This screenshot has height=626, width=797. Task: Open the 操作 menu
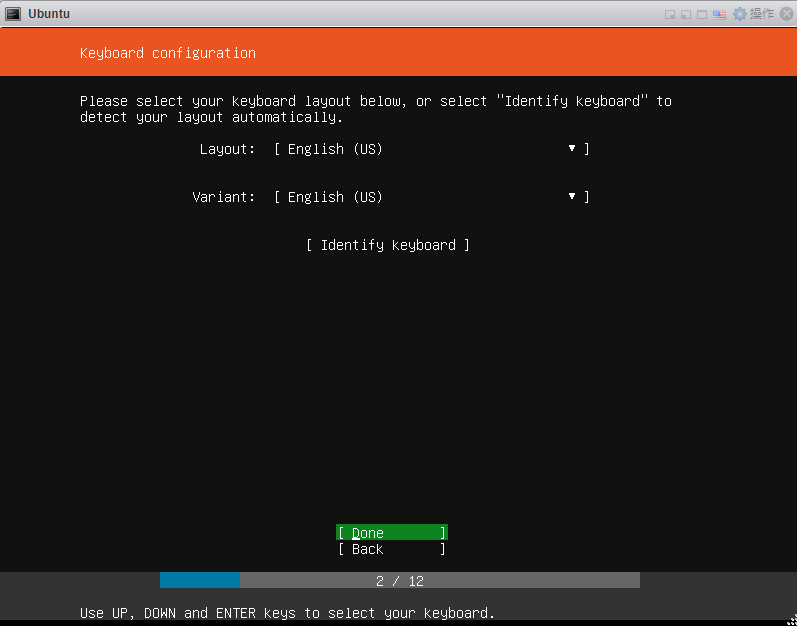[x=761, y=14]
